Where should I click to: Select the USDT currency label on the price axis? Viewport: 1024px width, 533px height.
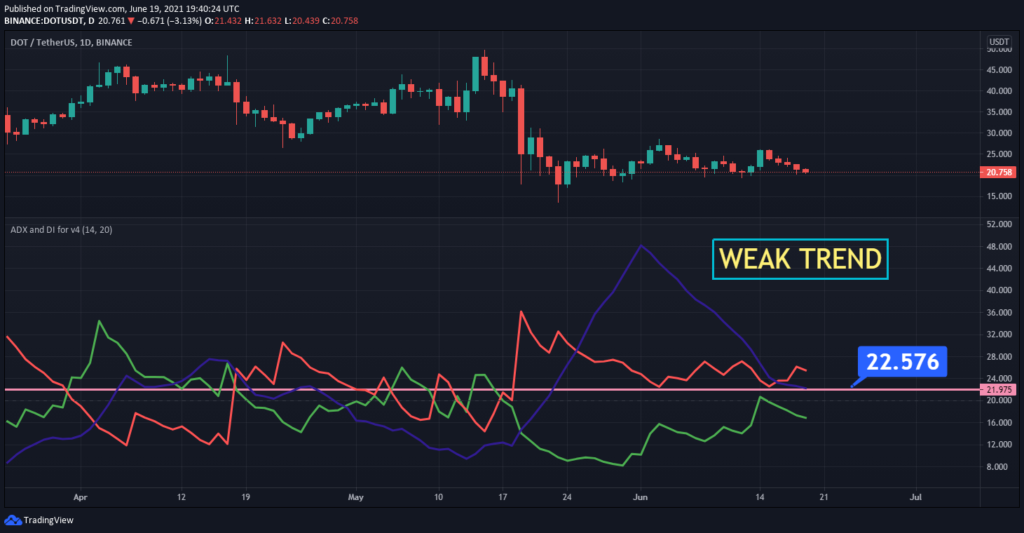click(x=999, y=42)
